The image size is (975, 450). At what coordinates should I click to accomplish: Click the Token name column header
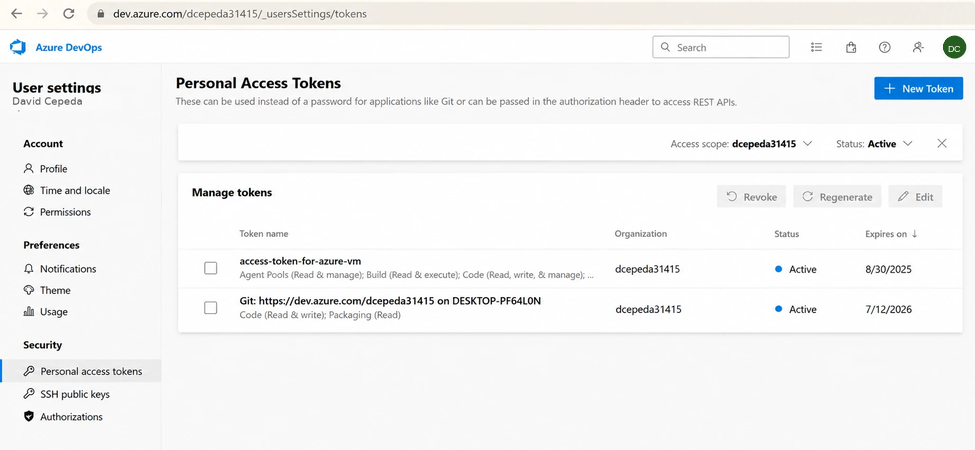[264, 234]
